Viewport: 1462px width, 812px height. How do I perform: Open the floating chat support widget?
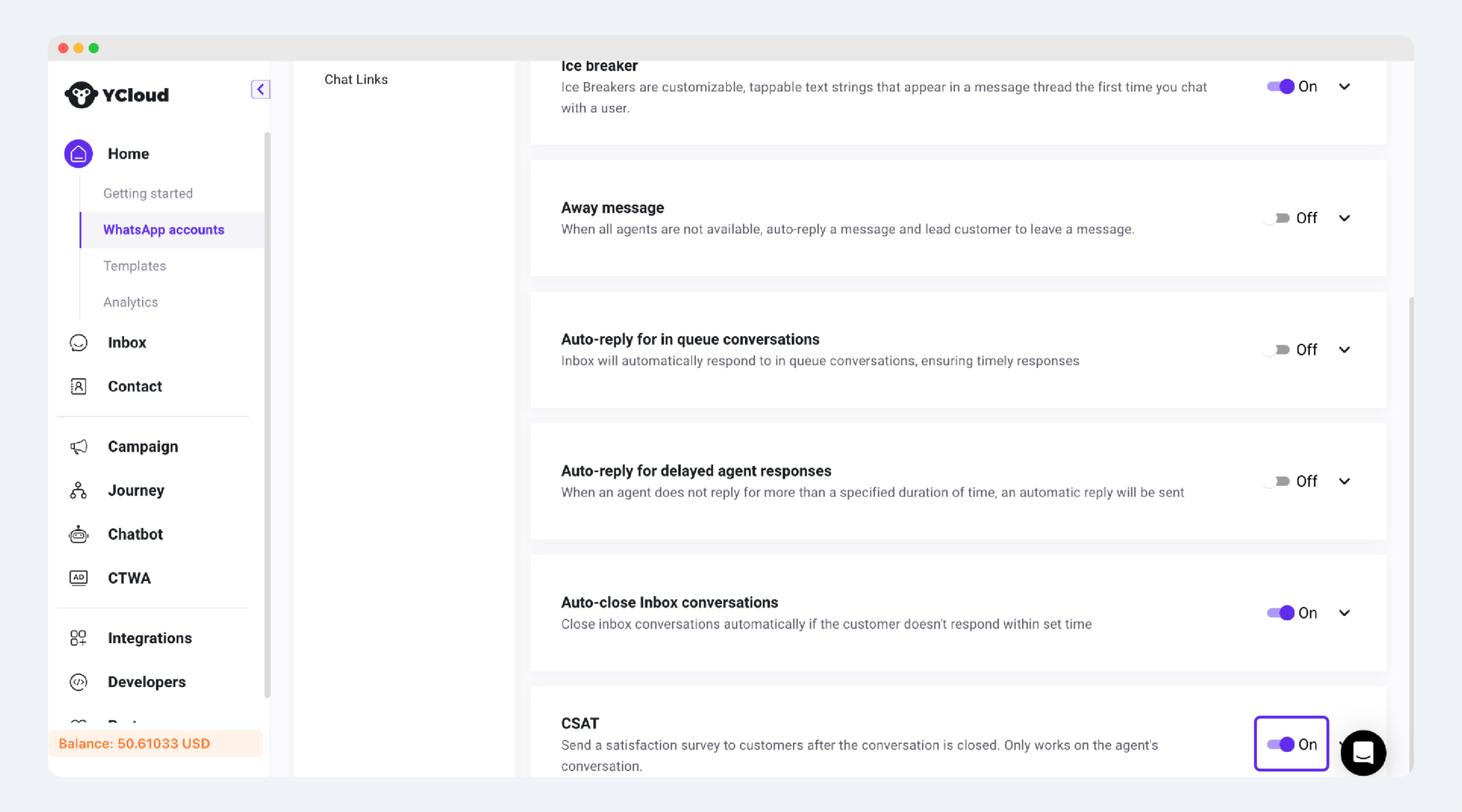point(1362,753)
